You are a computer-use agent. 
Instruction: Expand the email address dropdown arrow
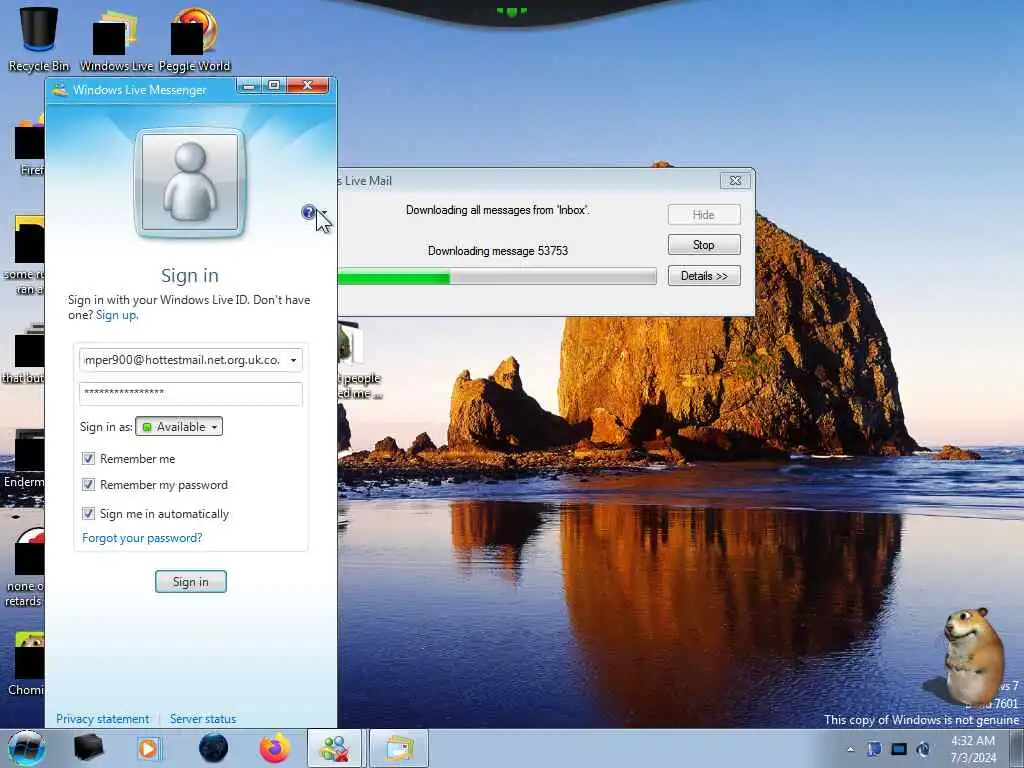tap(293, 360)
